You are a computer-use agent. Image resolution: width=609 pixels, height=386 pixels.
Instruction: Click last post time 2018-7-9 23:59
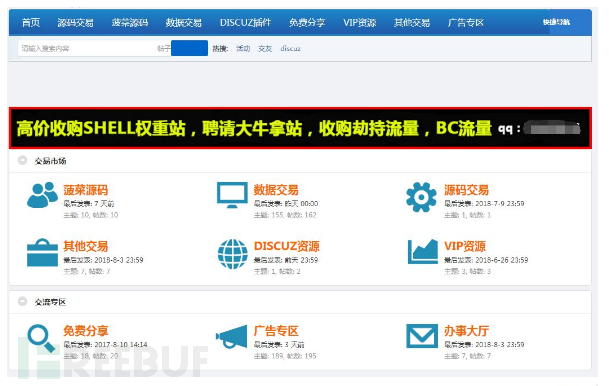pyautogui.click(x=500, y=203)
